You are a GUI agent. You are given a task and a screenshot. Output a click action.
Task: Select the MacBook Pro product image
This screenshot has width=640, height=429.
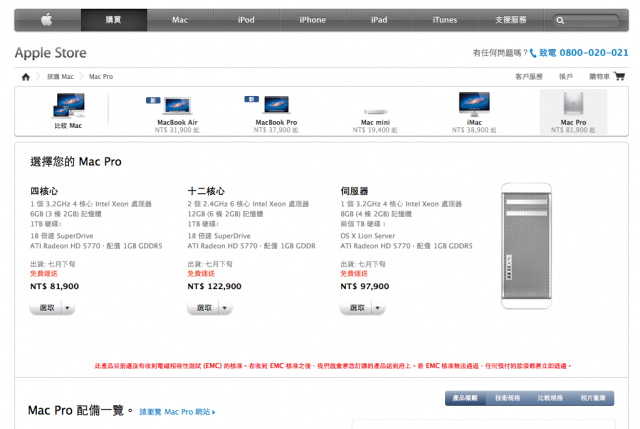(x=276, y=104)
